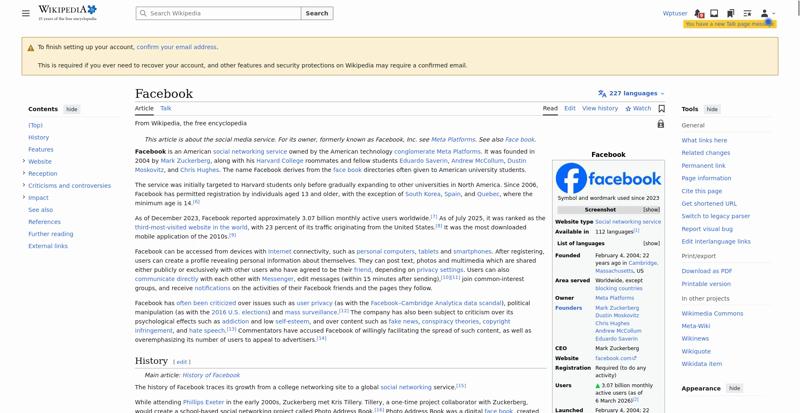Jump to See also in Contents
The width and height of the screenshot is (800, 413).
click(40, 210)
